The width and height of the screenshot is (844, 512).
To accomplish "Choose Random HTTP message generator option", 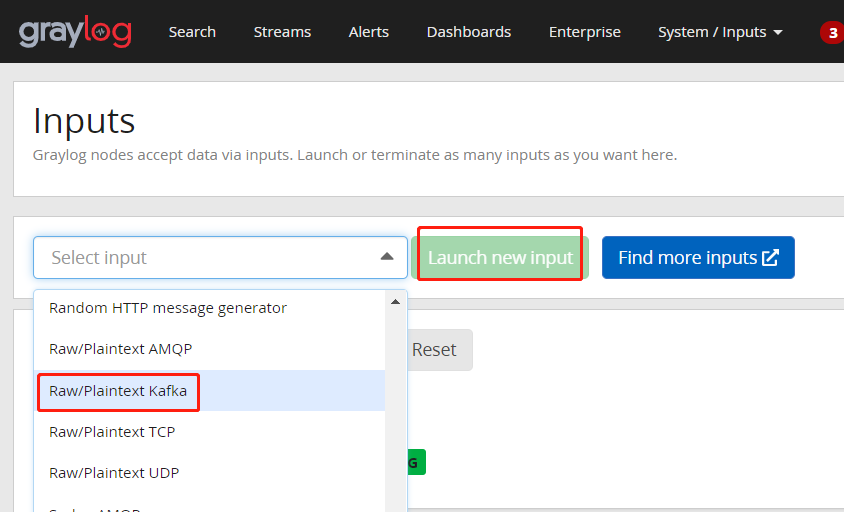I will [209, 308].
